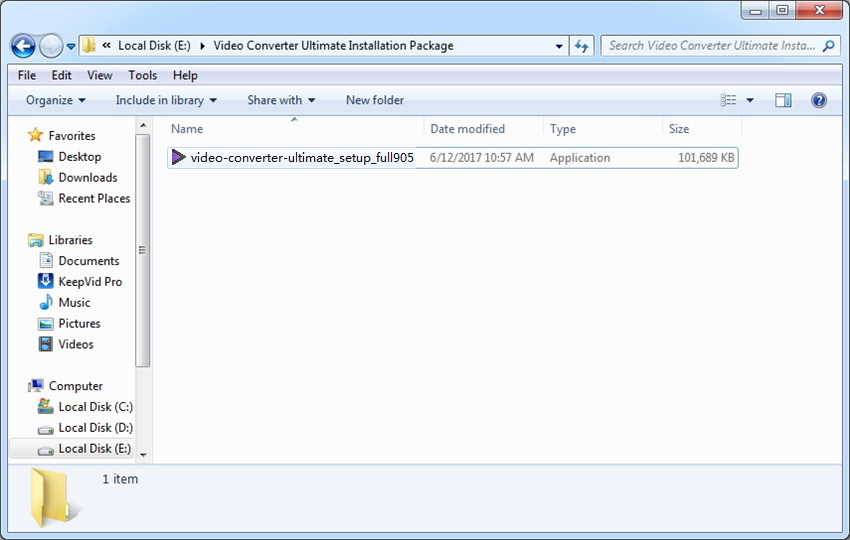Screen dimensions: 850x540
Task: Click the Desktop monitor icon
Action: [x=46, y=156]
